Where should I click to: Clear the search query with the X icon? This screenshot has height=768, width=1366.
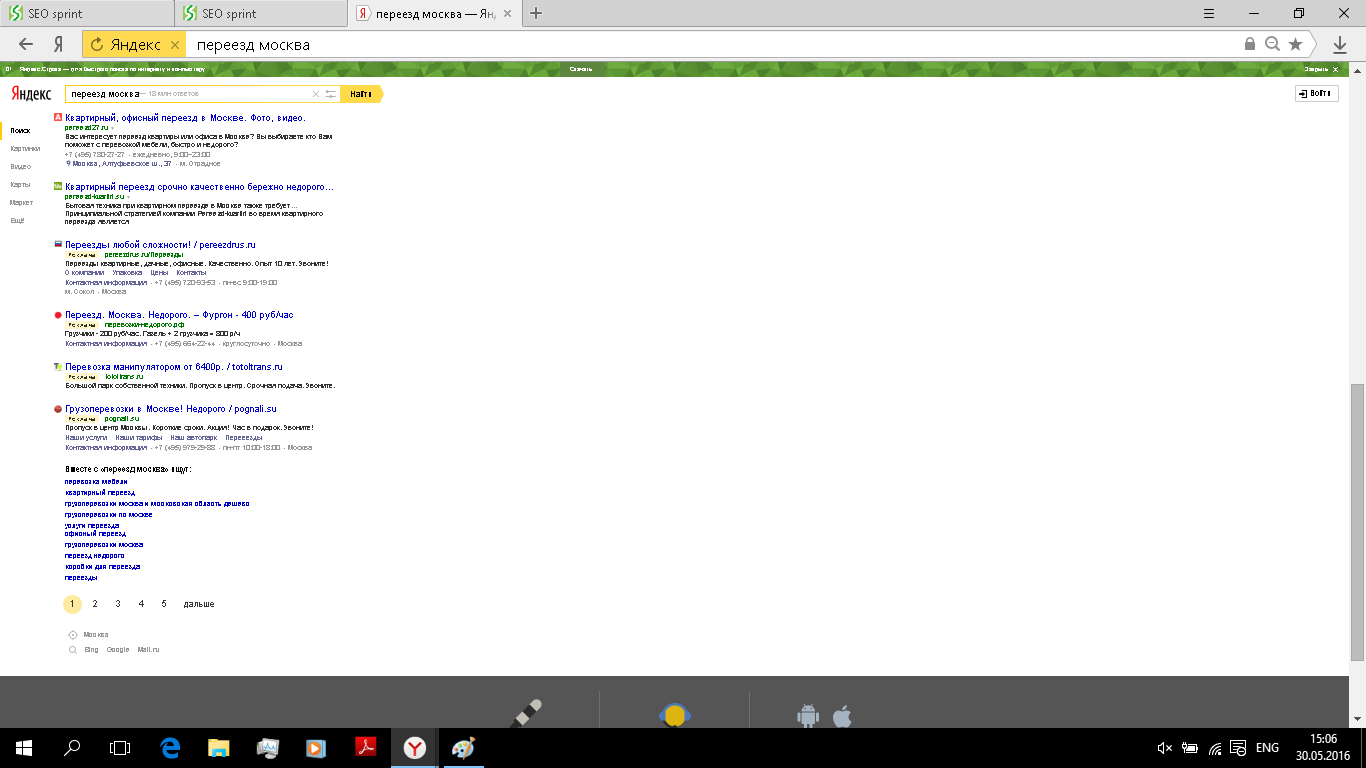click(316, 94)
